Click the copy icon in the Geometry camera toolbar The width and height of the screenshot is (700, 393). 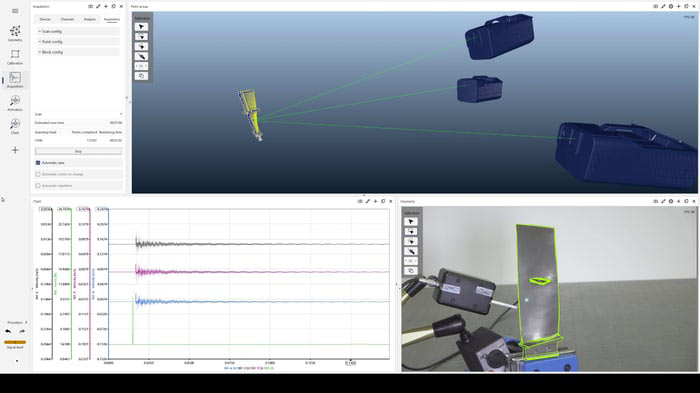click(x=411, y=271)
